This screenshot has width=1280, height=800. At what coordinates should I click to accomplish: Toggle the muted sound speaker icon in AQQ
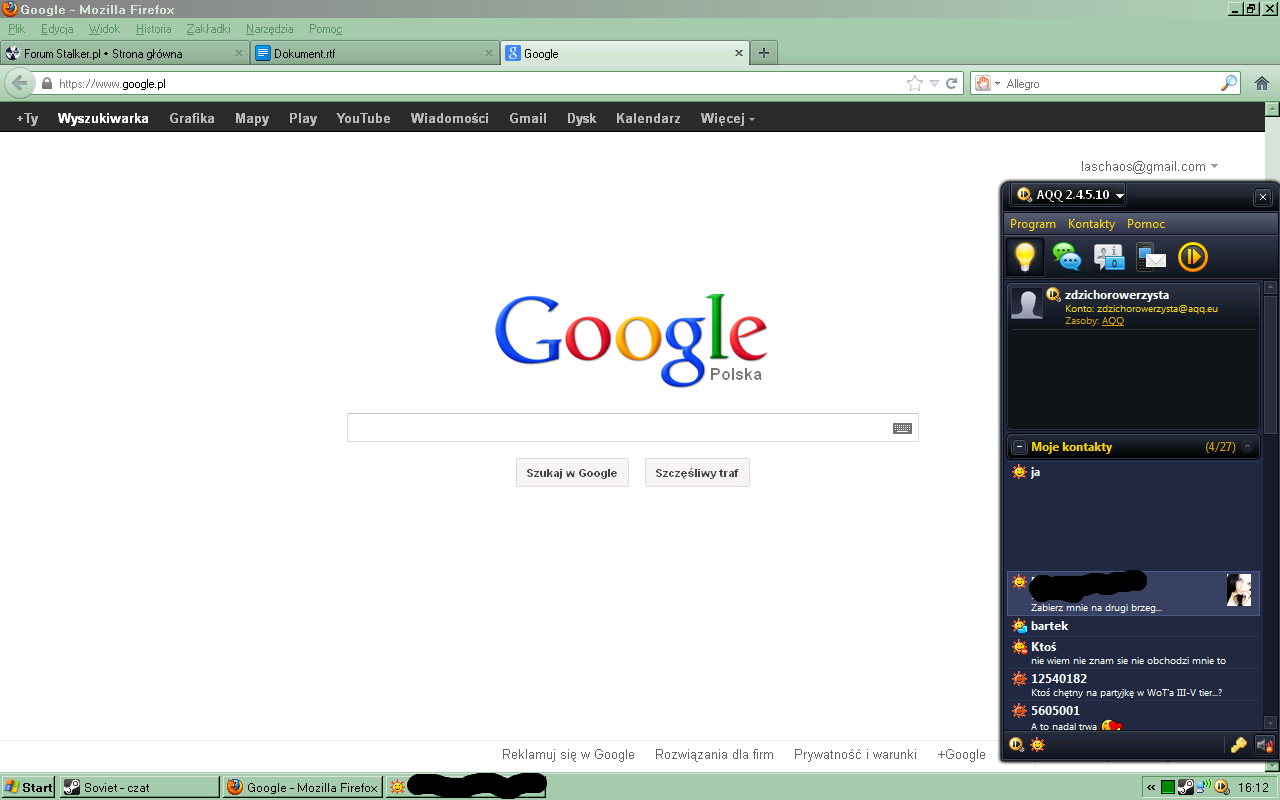[1265, 744]
